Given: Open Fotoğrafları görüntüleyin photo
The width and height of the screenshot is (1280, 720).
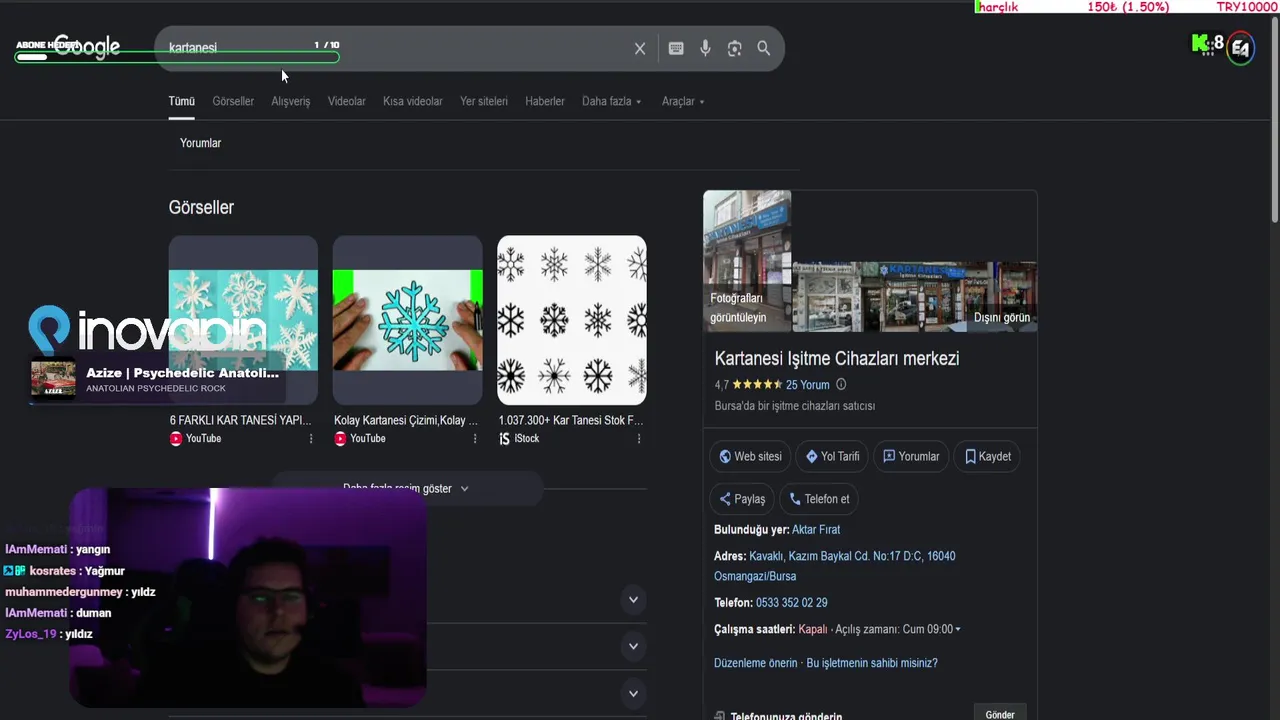Looking at the screenshot, I should pyautogui.click(x=747, y=261).
